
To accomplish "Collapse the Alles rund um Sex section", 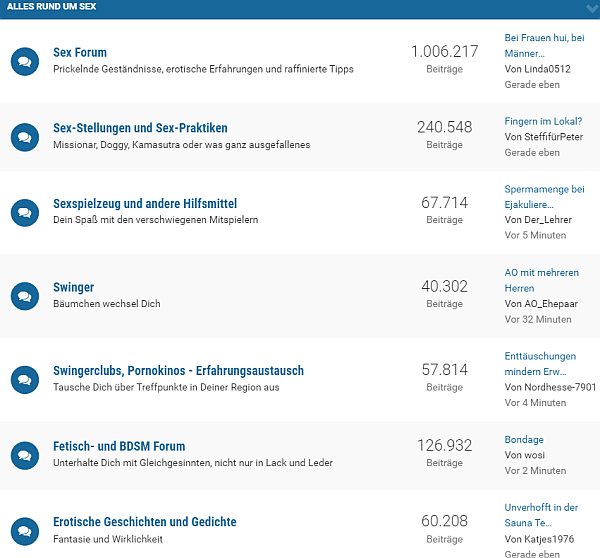I will pyautogui.click(x=590, y=8).
